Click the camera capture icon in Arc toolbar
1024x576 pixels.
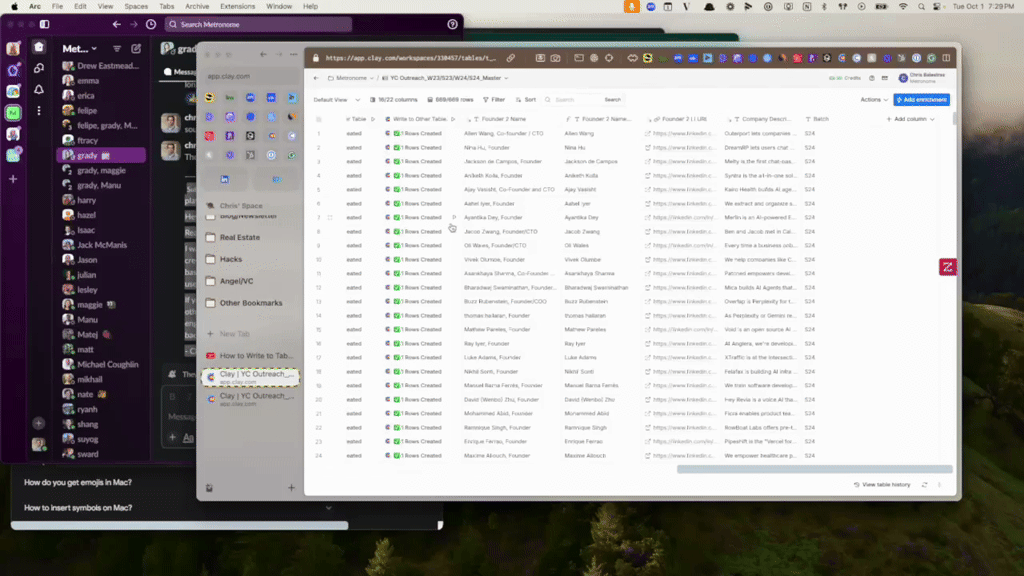[x=555, y=58]
